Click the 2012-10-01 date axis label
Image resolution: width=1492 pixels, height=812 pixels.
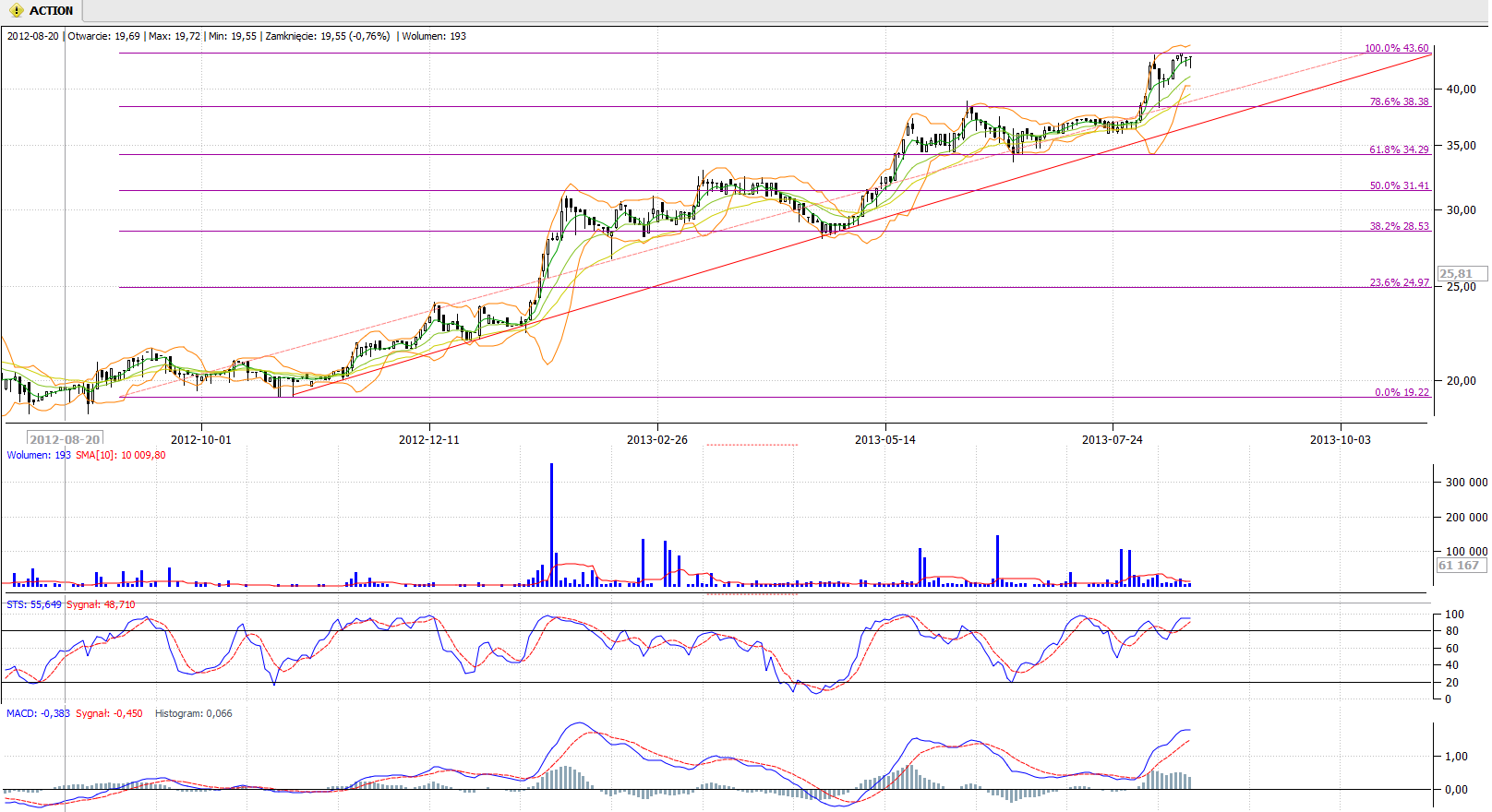pyautogui.click(x=201, y=439)
